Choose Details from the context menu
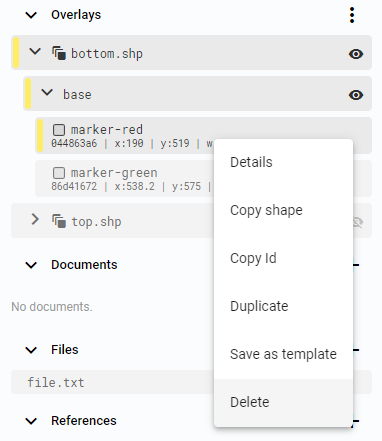 click(283, 162)
